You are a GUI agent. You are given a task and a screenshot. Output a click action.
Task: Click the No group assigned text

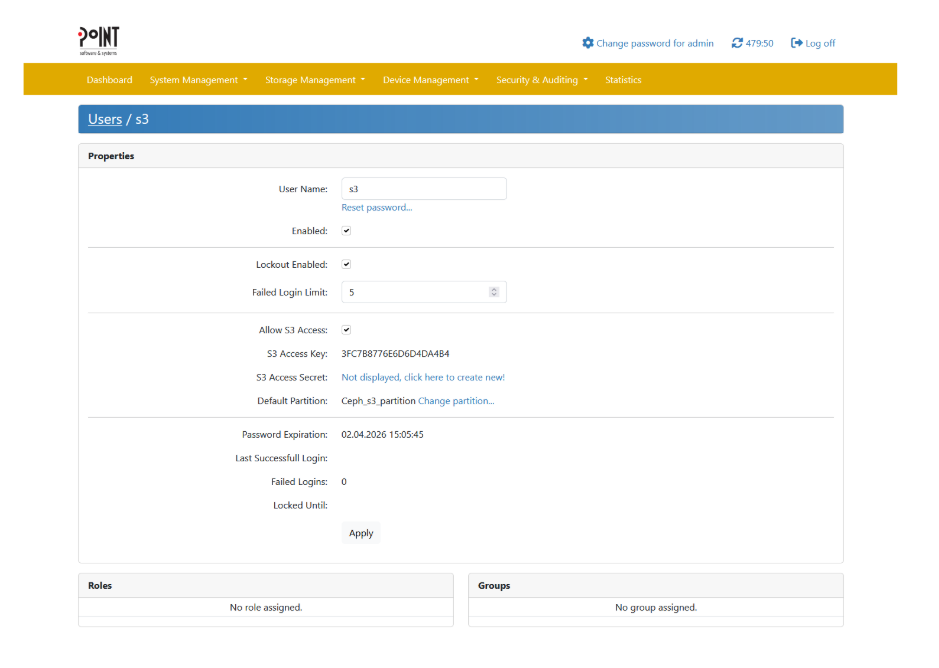point(656,607)
